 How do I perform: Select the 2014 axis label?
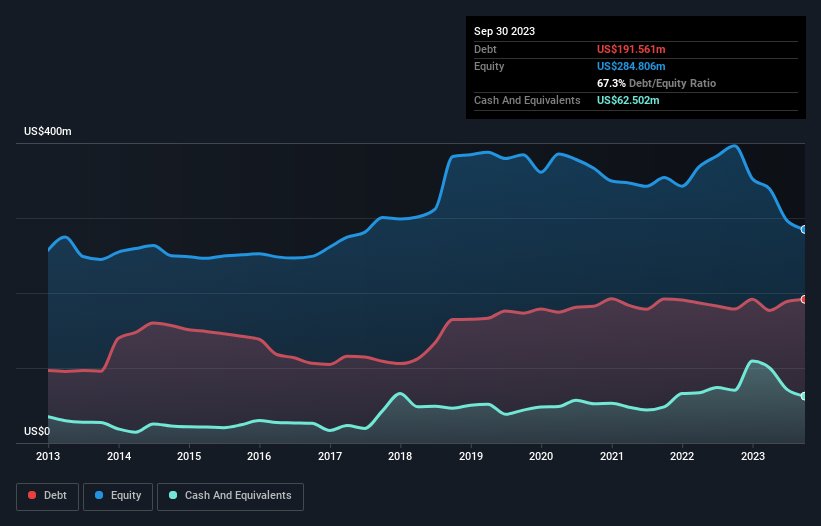click(x=119, y=456)
